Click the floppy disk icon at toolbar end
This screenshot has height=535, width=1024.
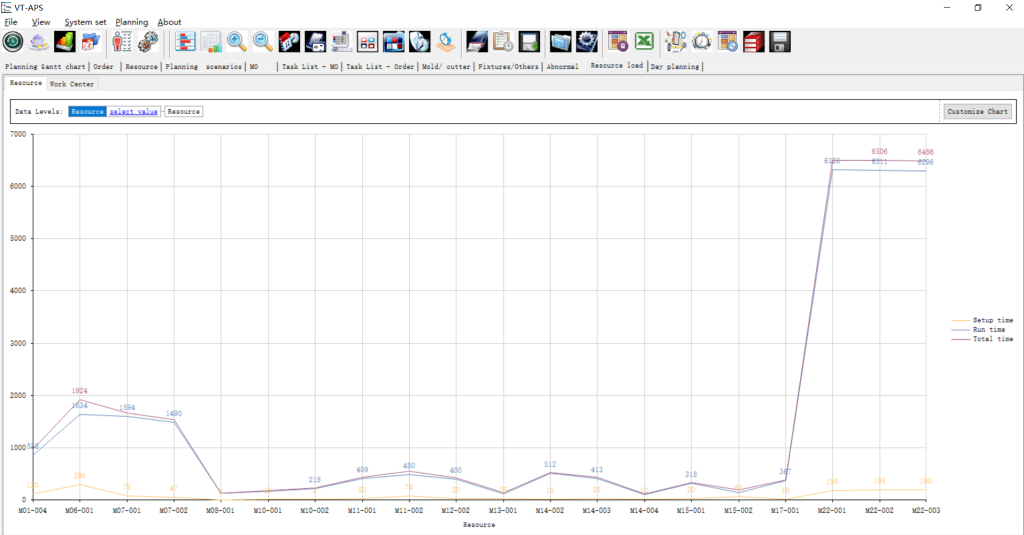click(780, 42)
